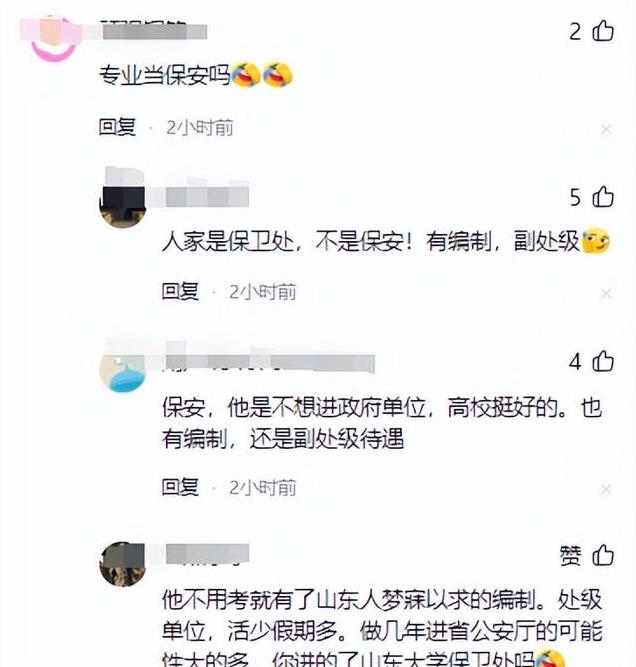Image resolution: width=636 pixels, height=667 pixels.
Task: Open the blurred username of the first commenter
Action: click(x=154, y=31)
